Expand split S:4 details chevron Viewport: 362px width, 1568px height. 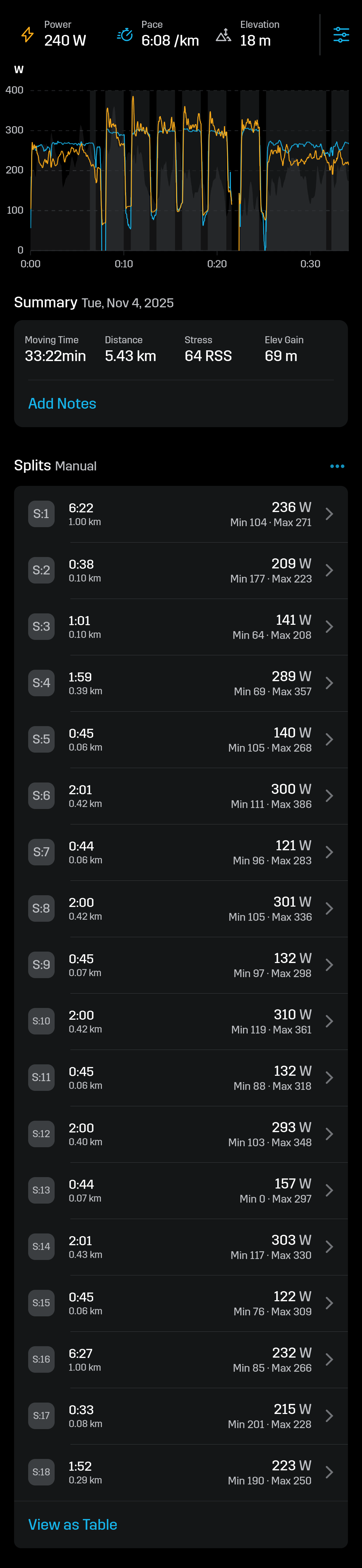(x=329, y=683)
